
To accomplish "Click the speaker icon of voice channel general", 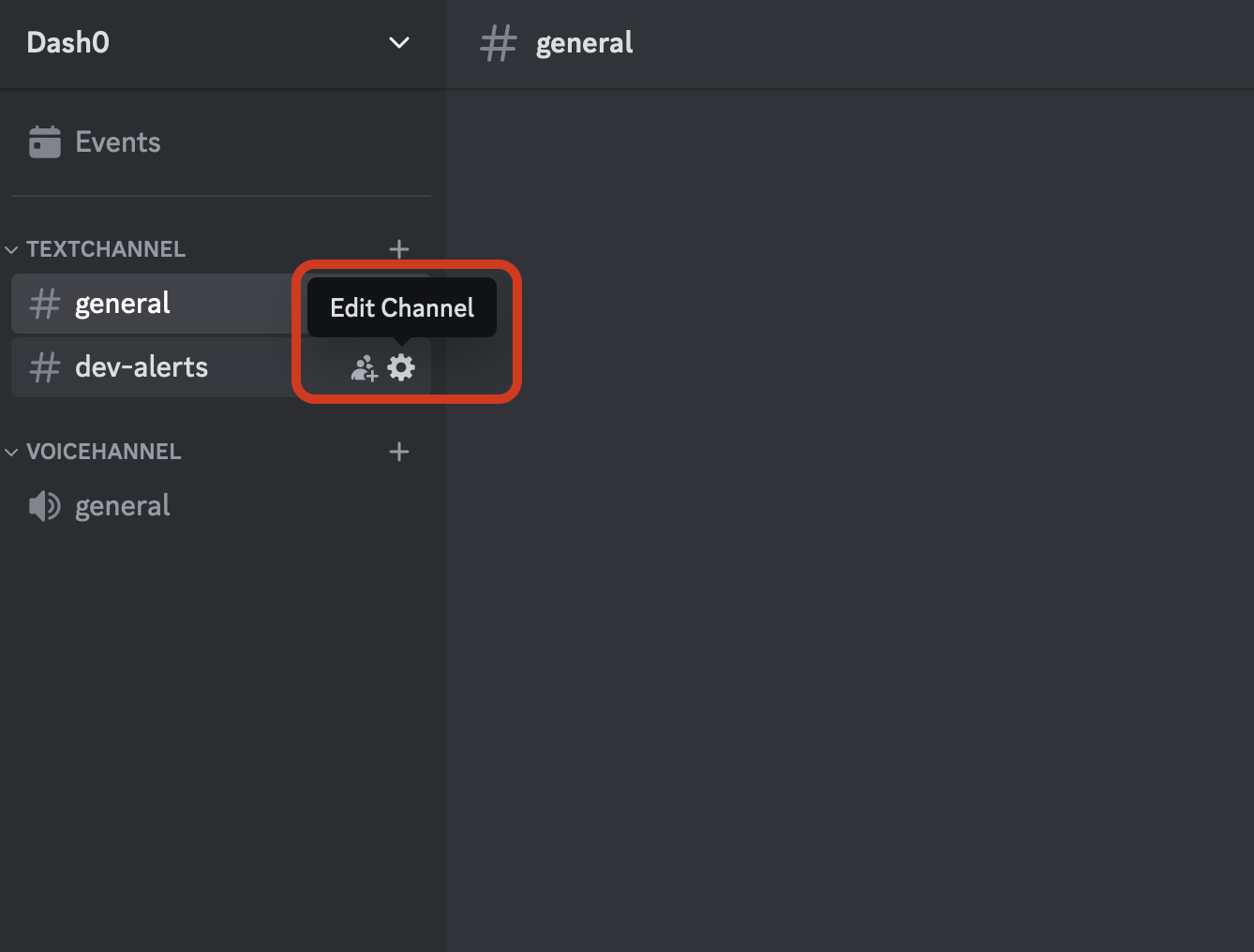I will (44, 506).
